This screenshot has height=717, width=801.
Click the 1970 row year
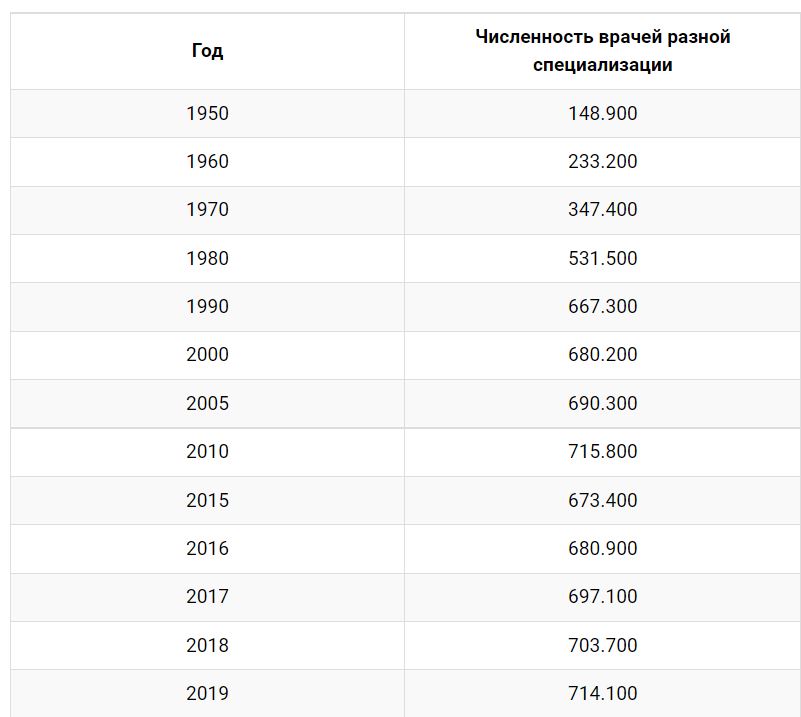pos(207,209)
